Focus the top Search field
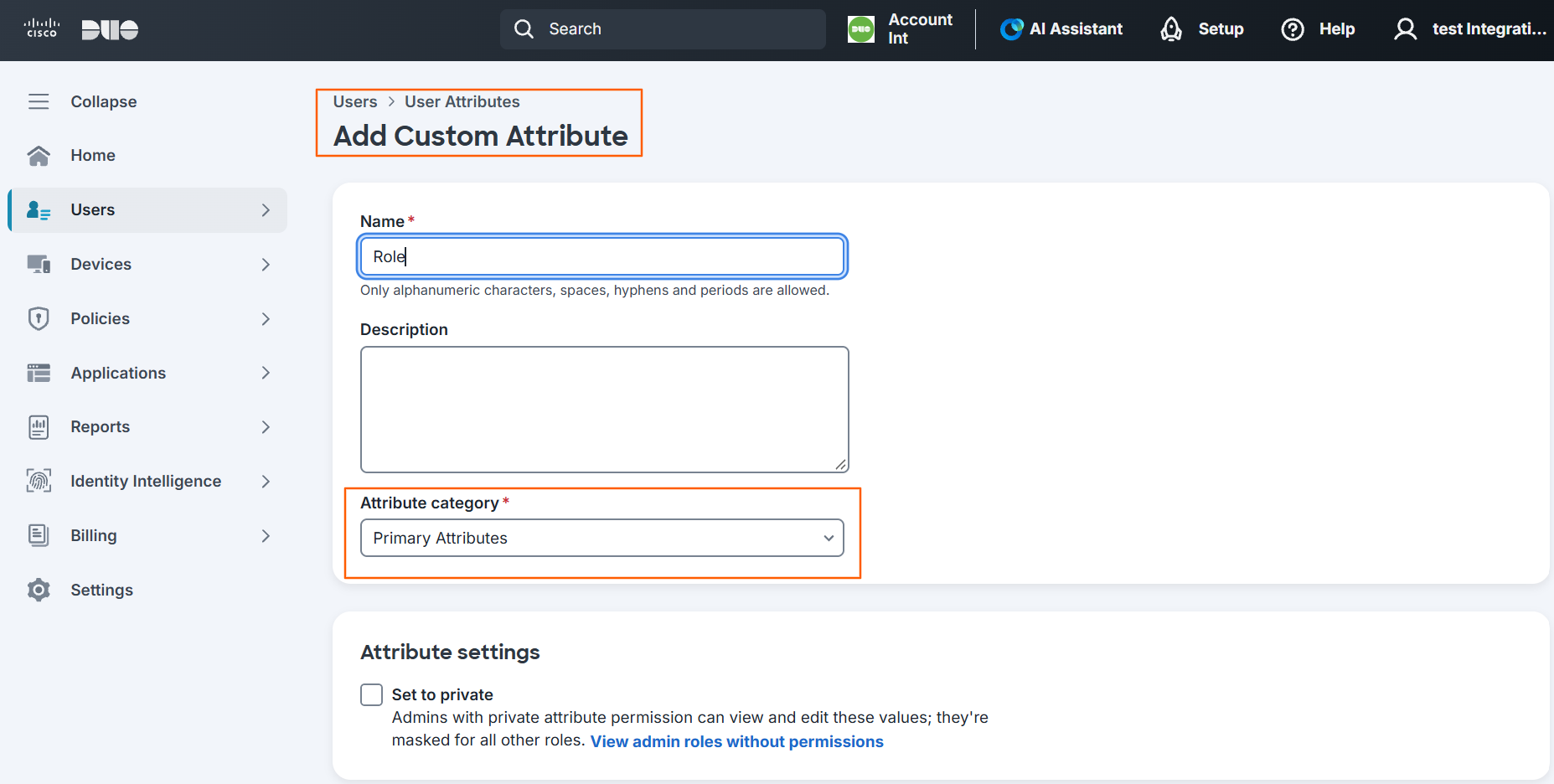Viewport: 1554px width, 784px height. click(x=663, y=29)
